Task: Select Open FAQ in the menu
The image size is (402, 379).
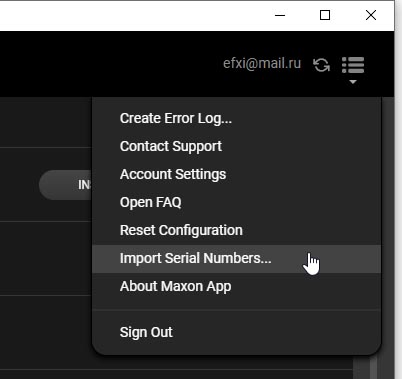Action: pyautogui.click(x=236, y=202)
